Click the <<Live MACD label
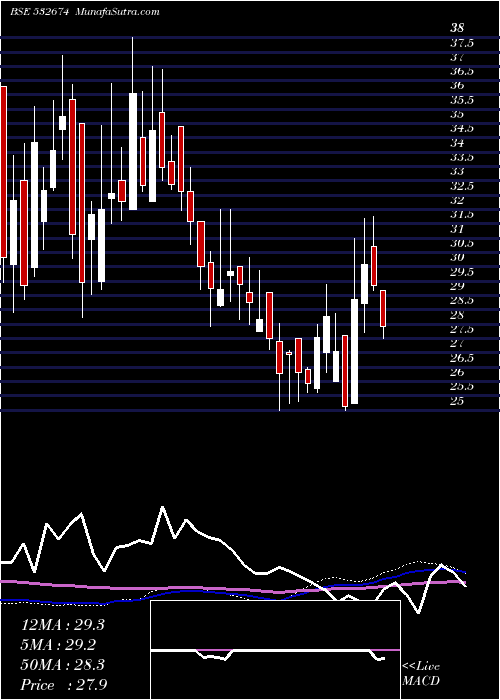The height and width of the screenshot is (700, 500). coord(421,674)
